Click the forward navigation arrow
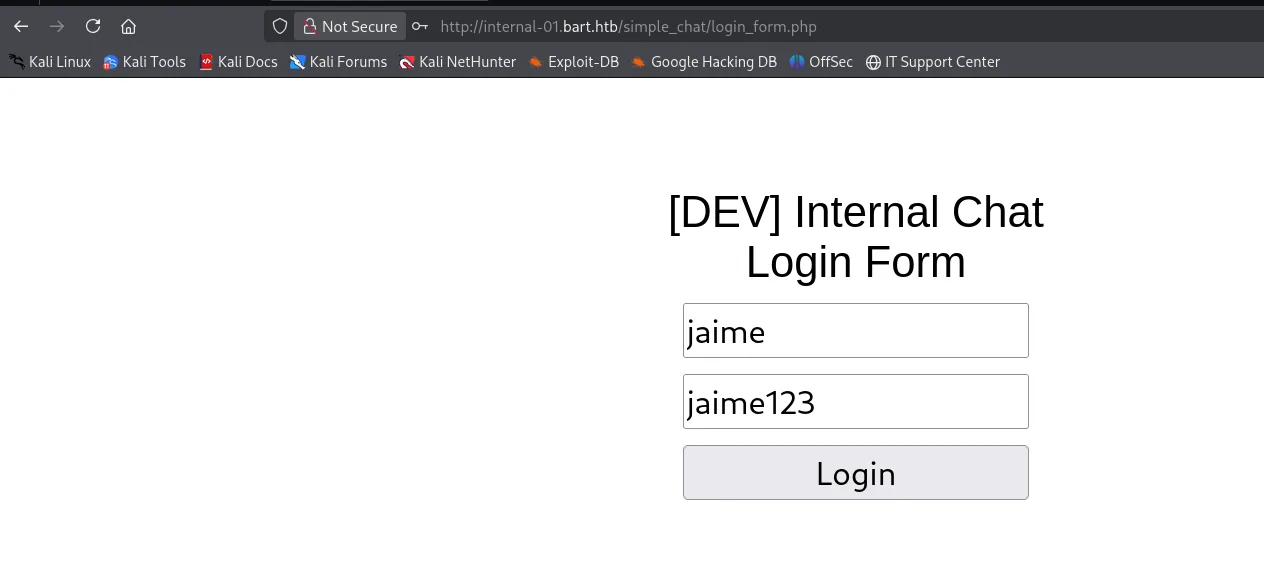1264x586 pixels. [57, 26]
